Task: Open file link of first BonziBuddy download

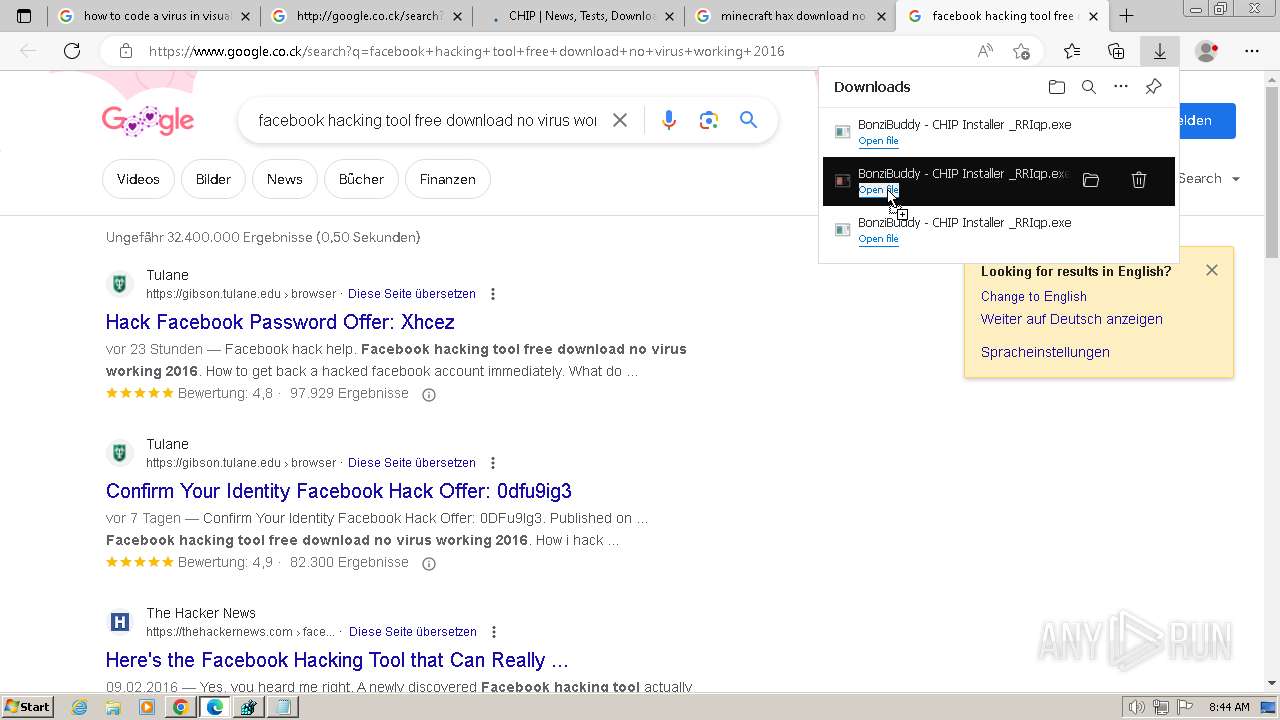Action: pos(878,141)
